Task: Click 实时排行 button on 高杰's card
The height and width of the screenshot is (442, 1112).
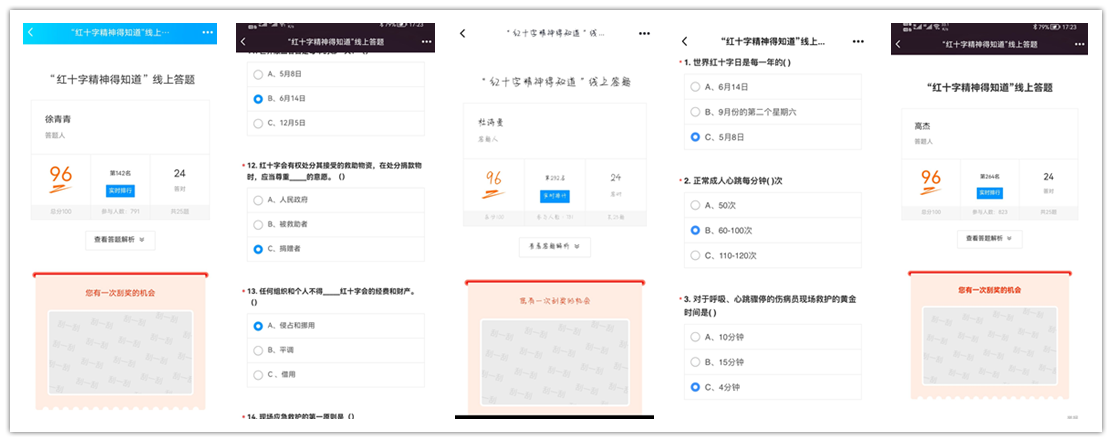Action: [x=989, y=191]
